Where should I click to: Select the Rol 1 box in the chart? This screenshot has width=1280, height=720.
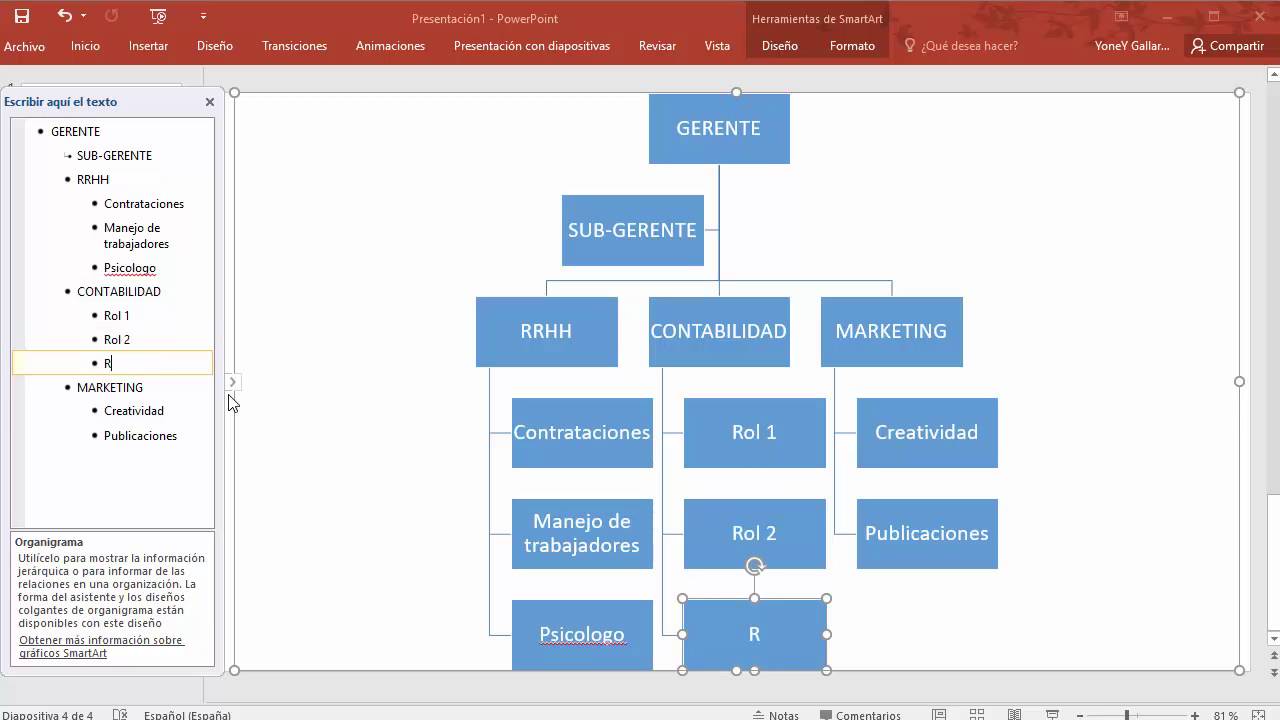[x=754, y=433]
